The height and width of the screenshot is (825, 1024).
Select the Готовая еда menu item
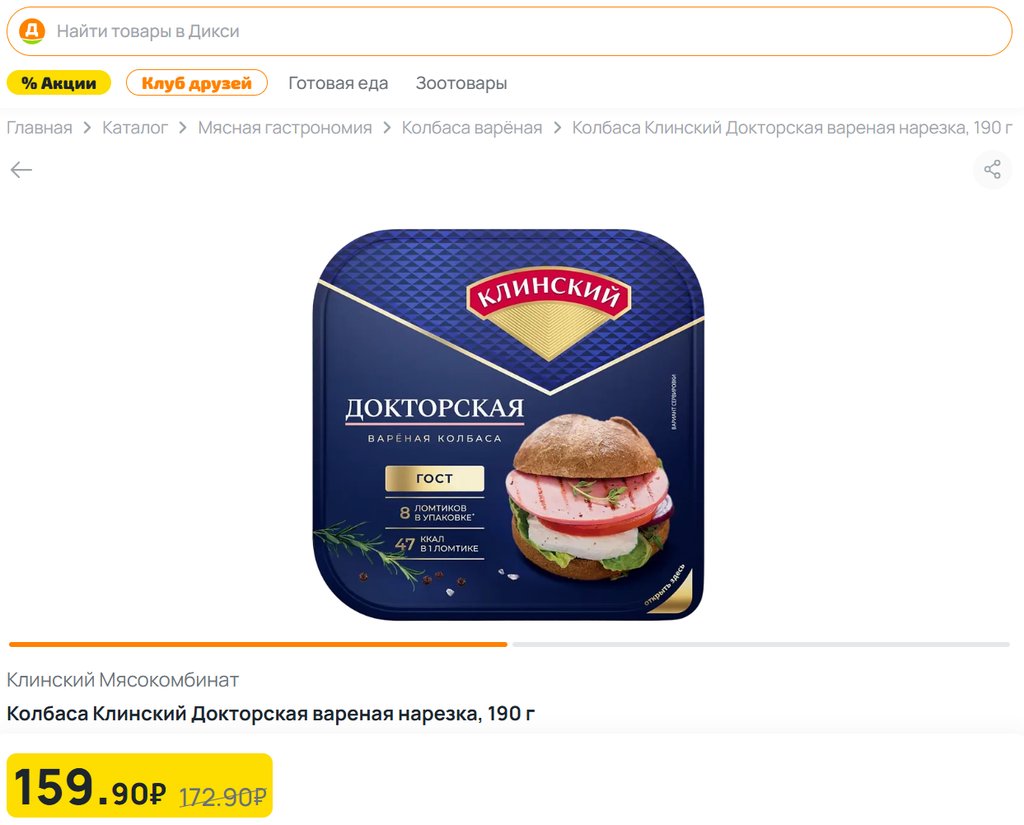point(338,83)
